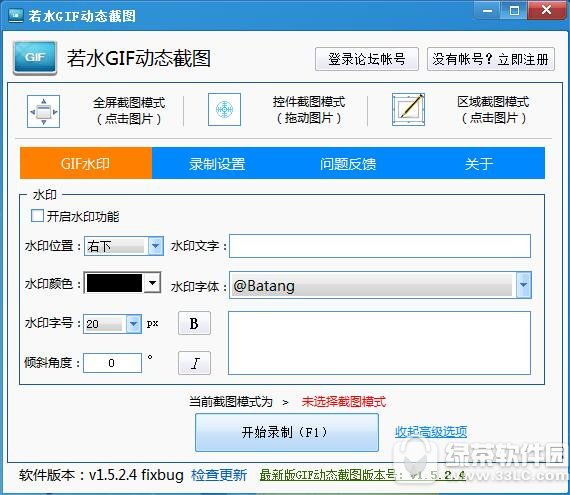This screenshot has width=570, height=495.
Task: Click 没有帐号？立即注册 button
Action: tap(491, 59)
